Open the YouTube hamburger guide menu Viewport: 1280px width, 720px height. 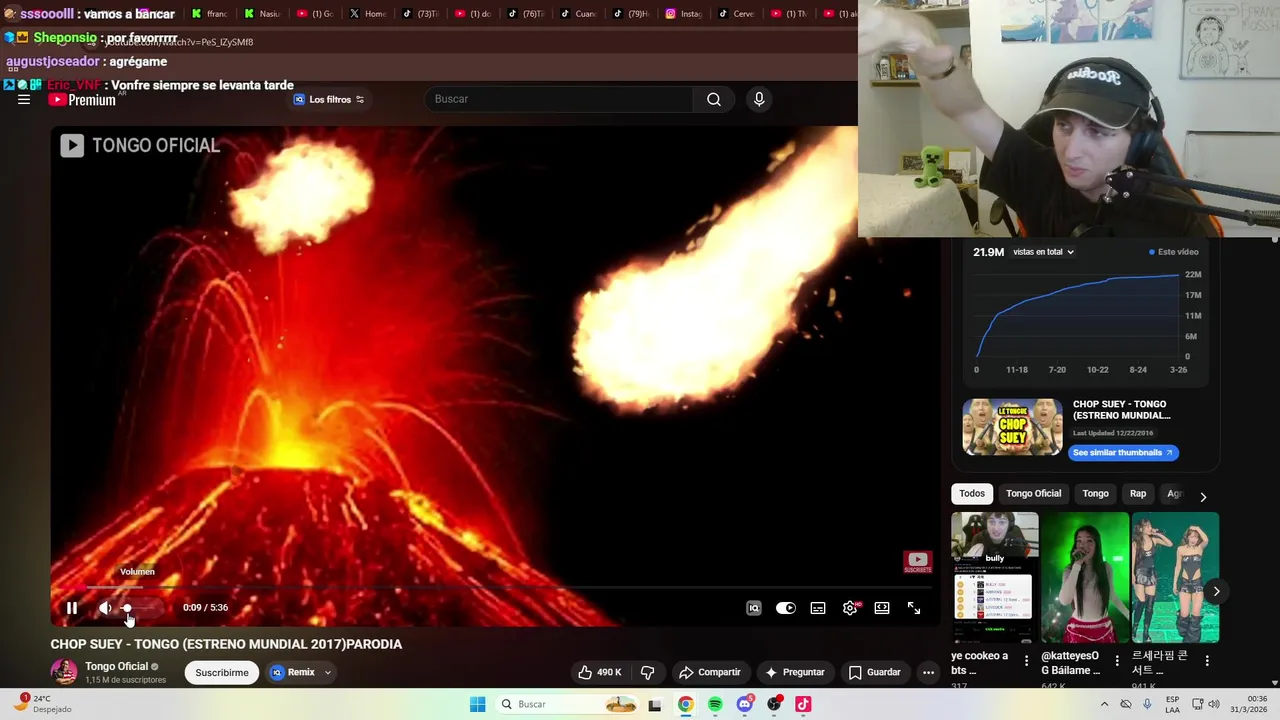[x=24, y=99]
